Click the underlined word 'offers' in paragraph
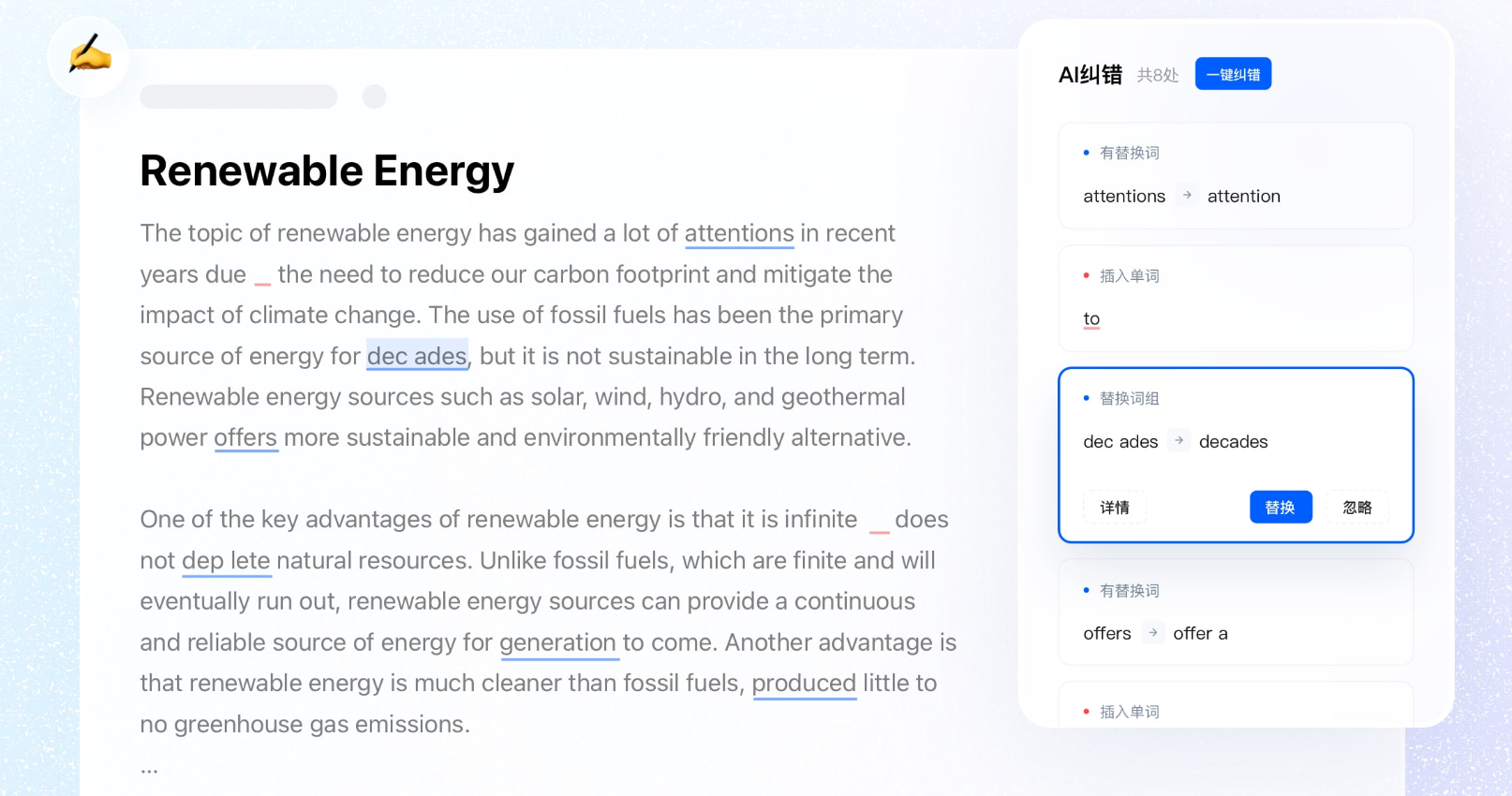 (x=245, y=438)
